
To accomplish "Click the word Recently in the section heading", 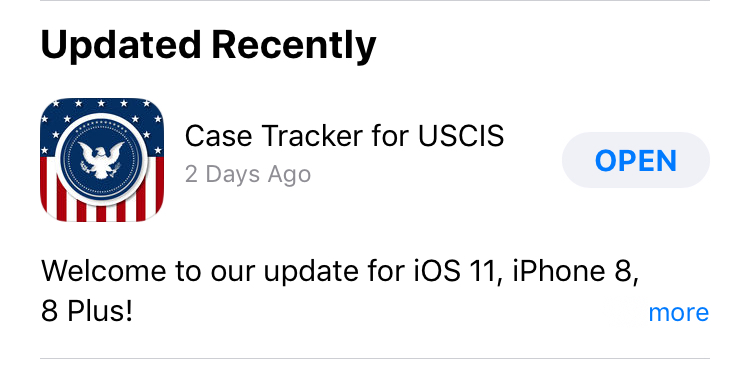I will (x=294, y=47).
